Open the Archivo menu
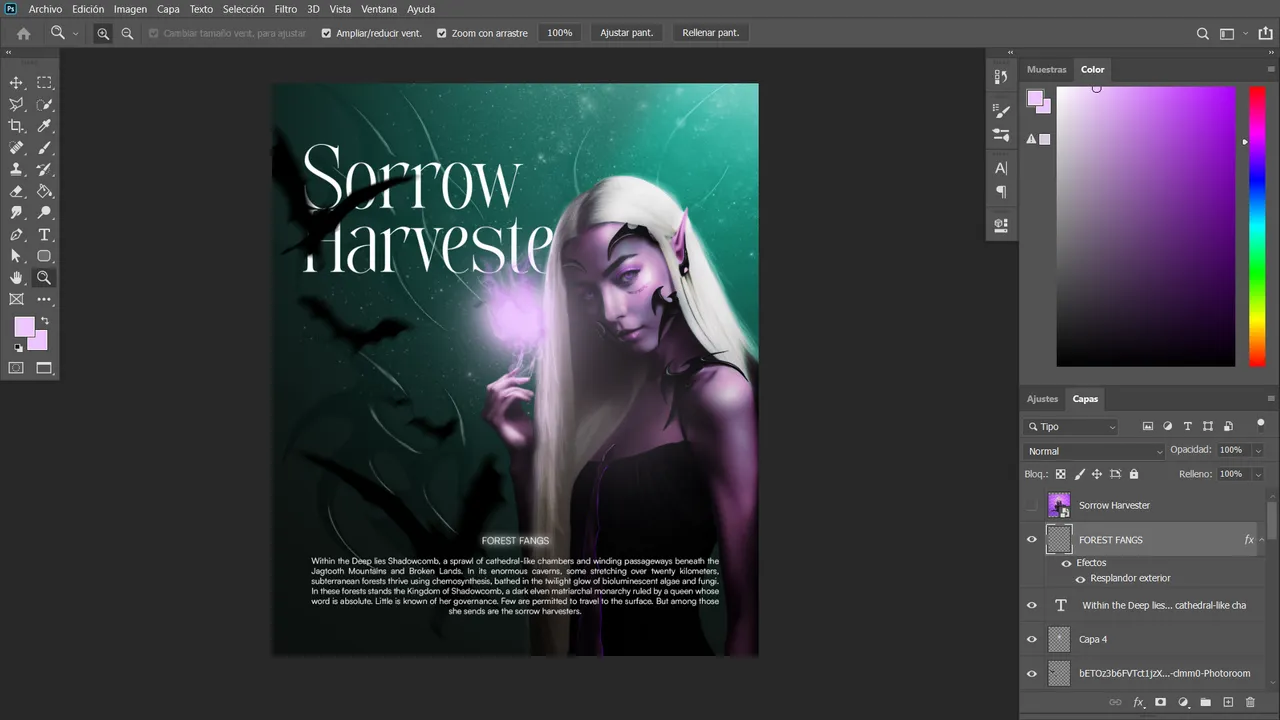 (45, 9)
